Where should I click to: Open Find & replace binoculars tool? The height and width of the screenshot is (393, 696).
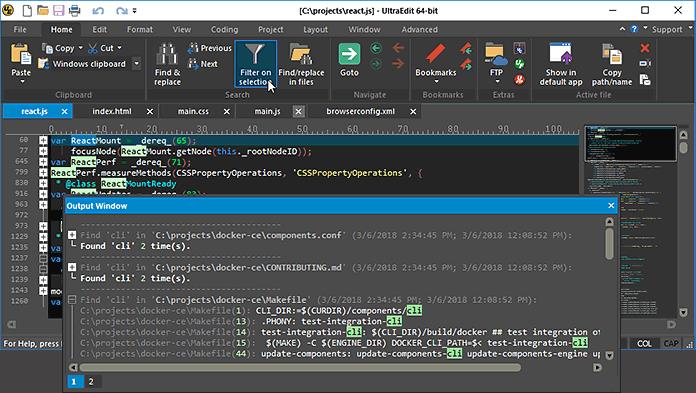(167, 64)
